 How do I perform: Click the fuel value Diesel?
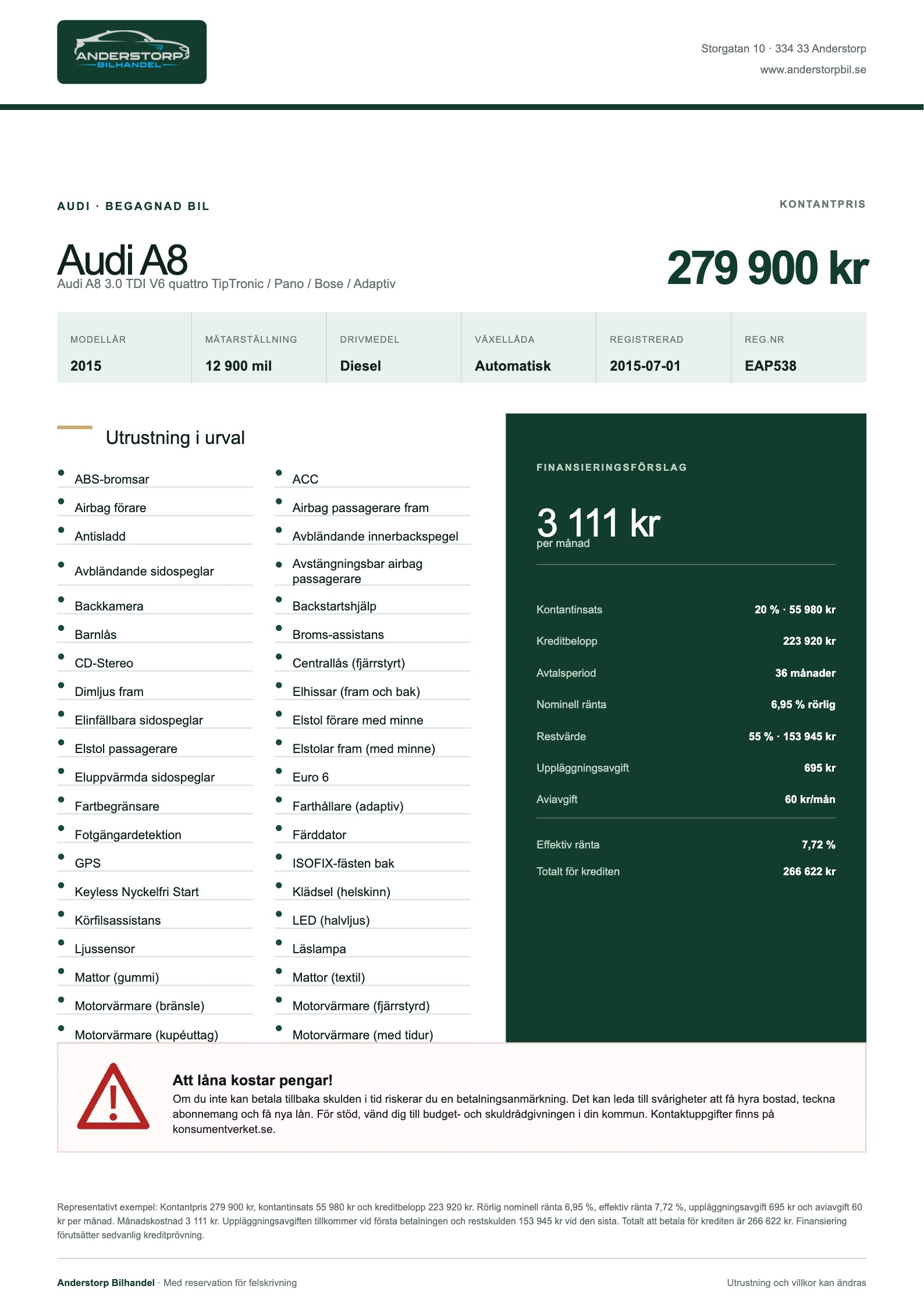[x=361, y=366]
